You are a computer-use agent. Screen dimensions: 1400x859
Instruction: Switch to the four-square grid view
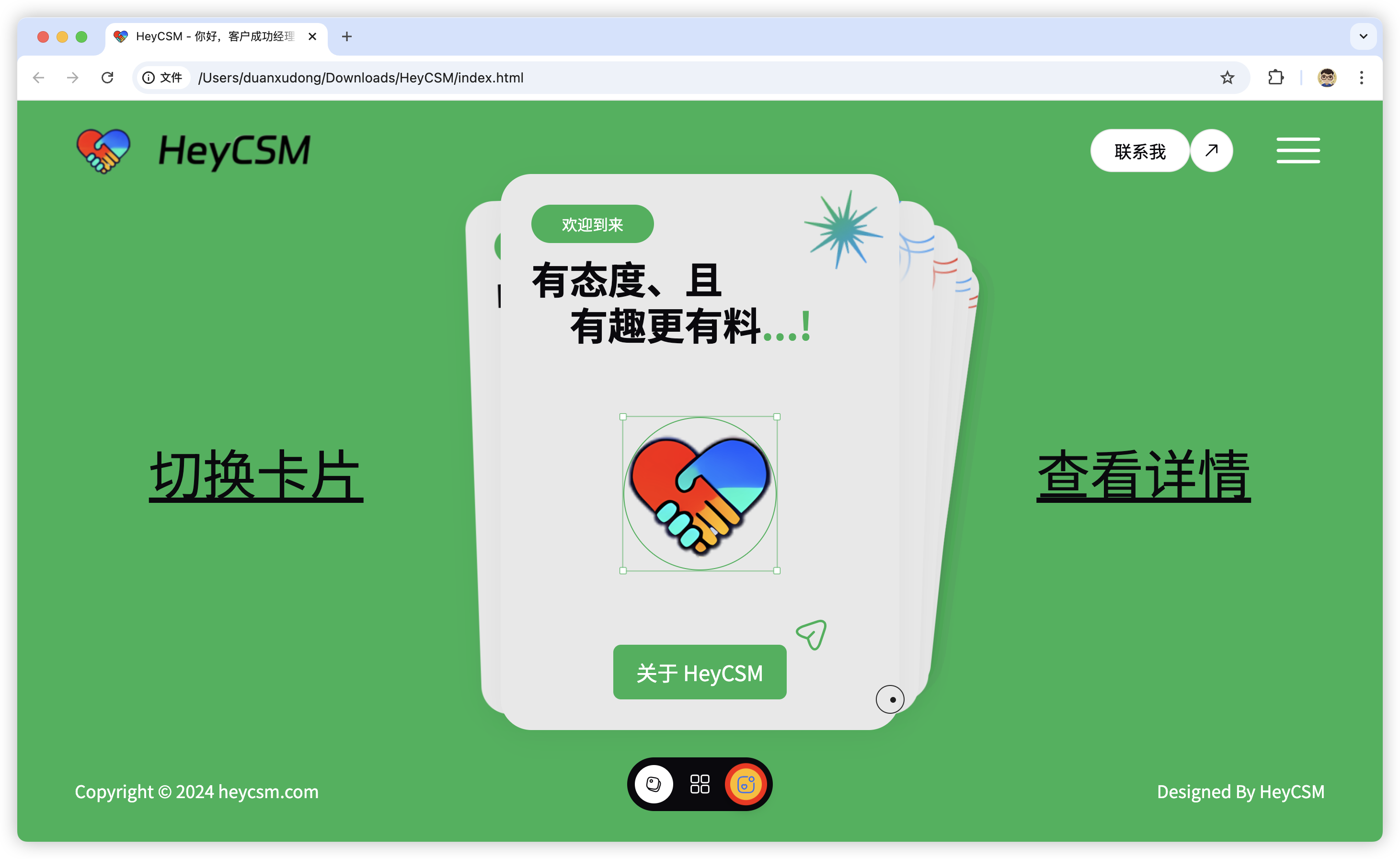(700, 785)
